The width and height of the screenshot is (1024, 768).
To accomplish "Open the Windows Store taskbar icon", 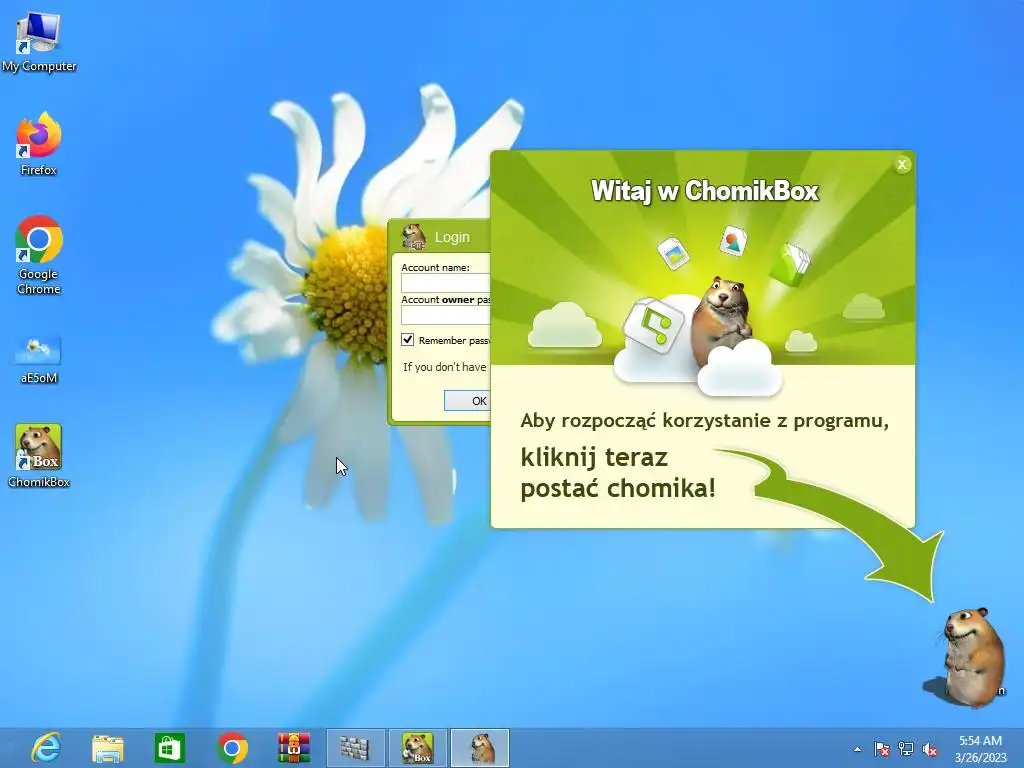I will [x=169, y=748].
